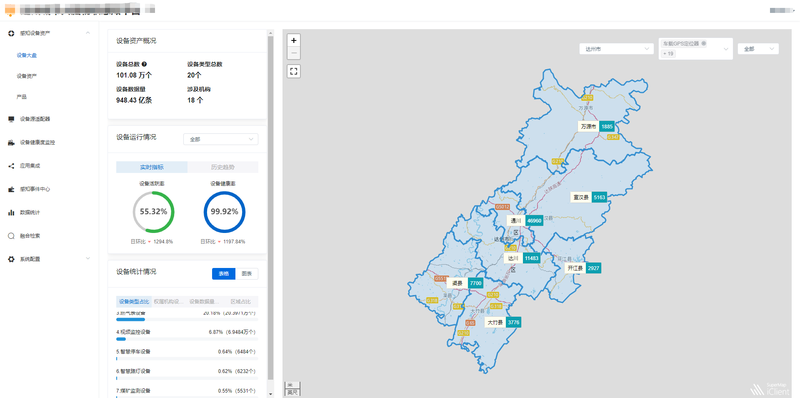Switch statistics to 表格 view
The height and width of the screenshot is (398, 800).
[x=223, y=274]
